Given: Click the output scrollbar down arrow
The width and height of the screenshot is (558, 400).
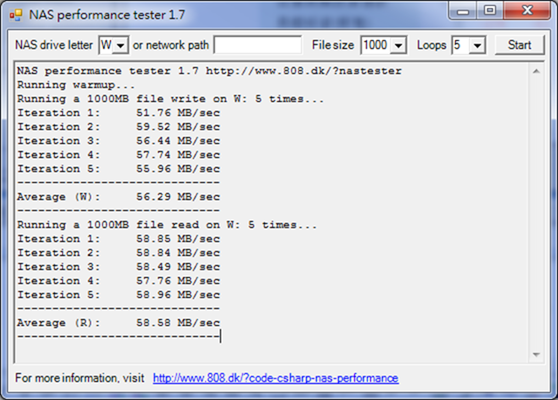Looking at the screenshot, I should [536, 354].
